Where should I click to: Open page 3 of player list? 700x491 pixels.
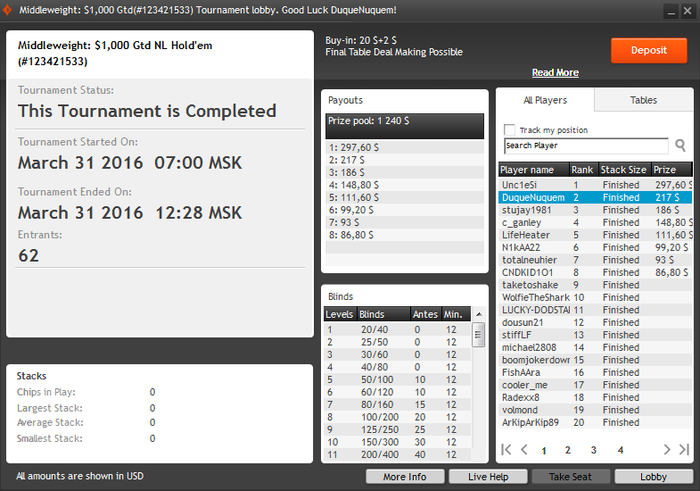[x=593, y=450]
